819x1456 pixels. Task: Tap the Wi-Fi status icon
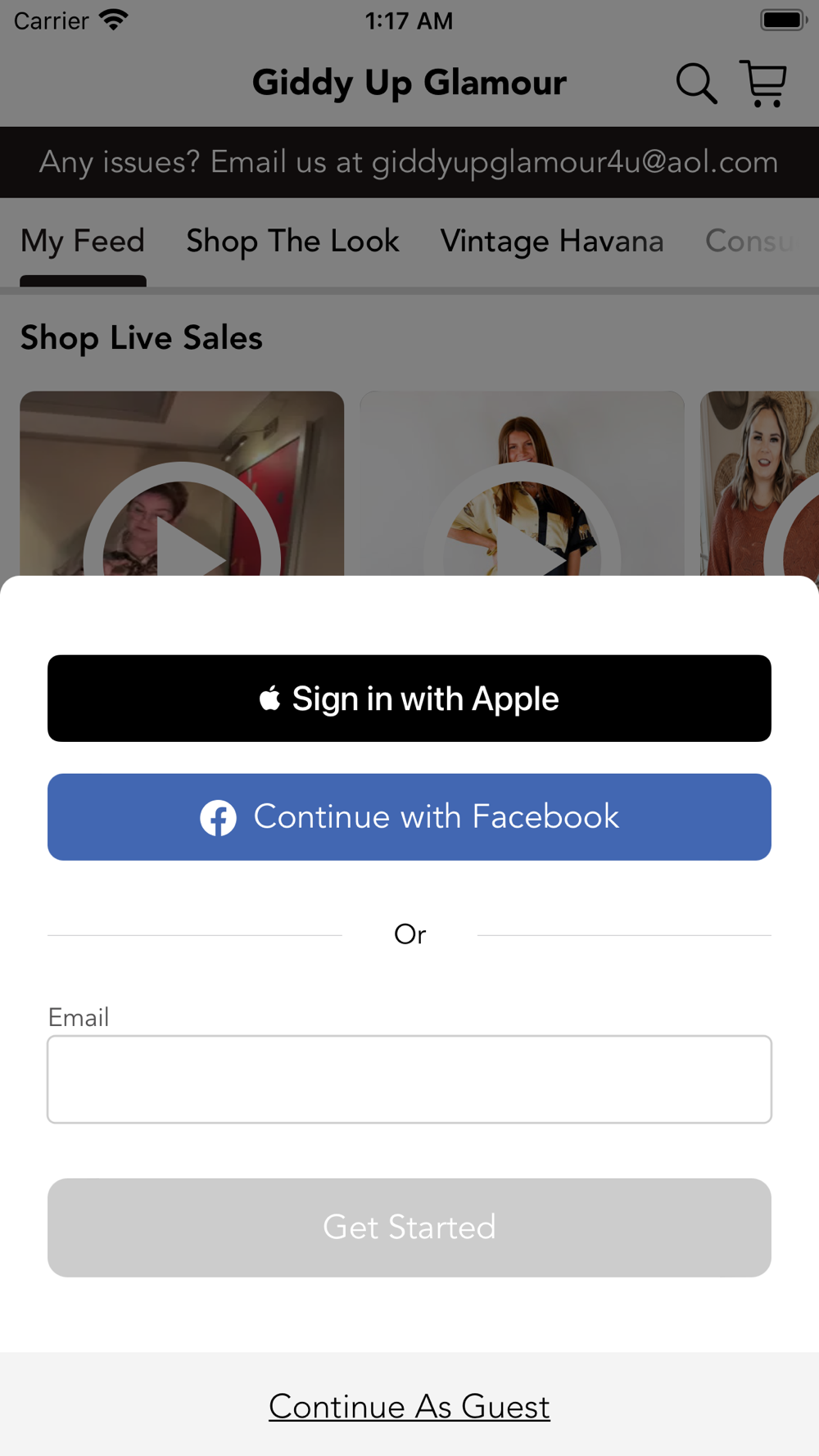pyautogui.click(x=113, y=20)
